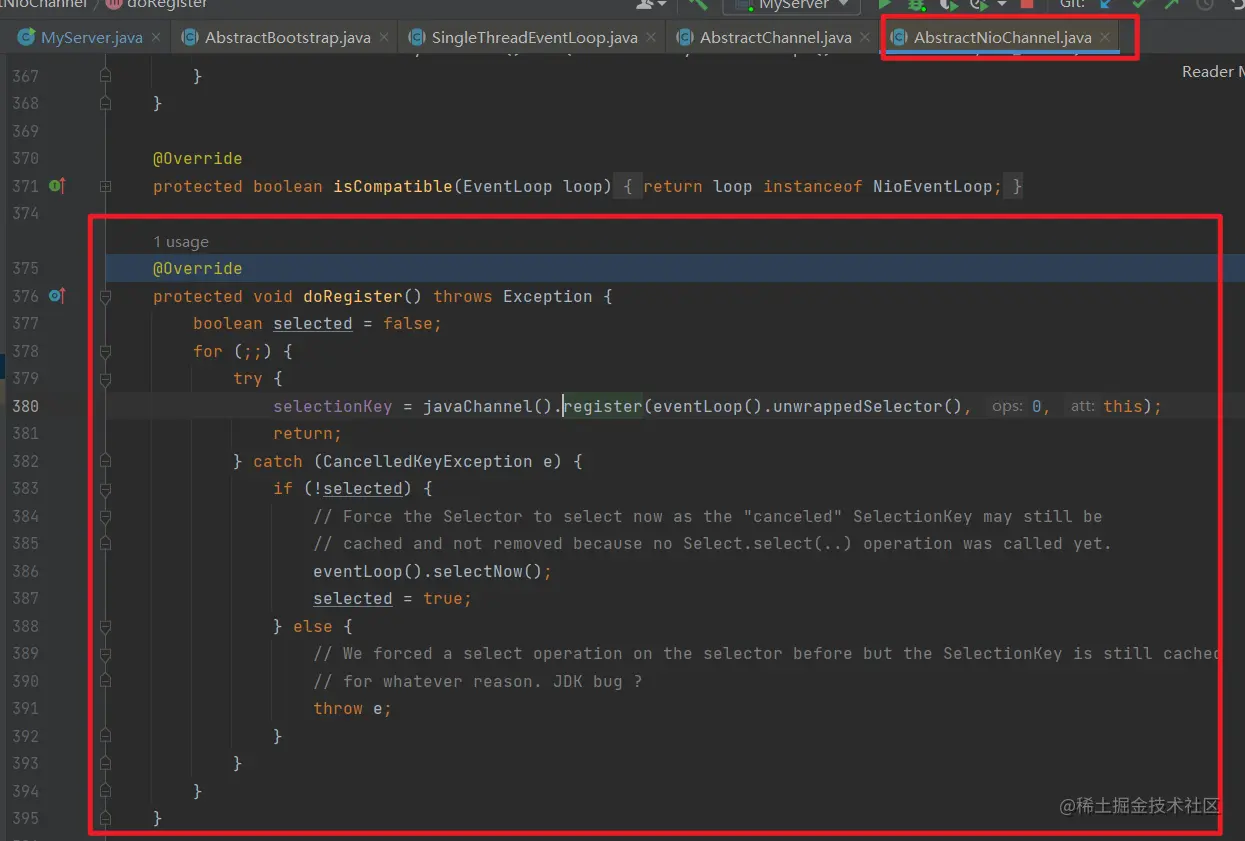Click the doRegister method icon in breadcrumb
1245x841 pixels.
pos(114,4)
